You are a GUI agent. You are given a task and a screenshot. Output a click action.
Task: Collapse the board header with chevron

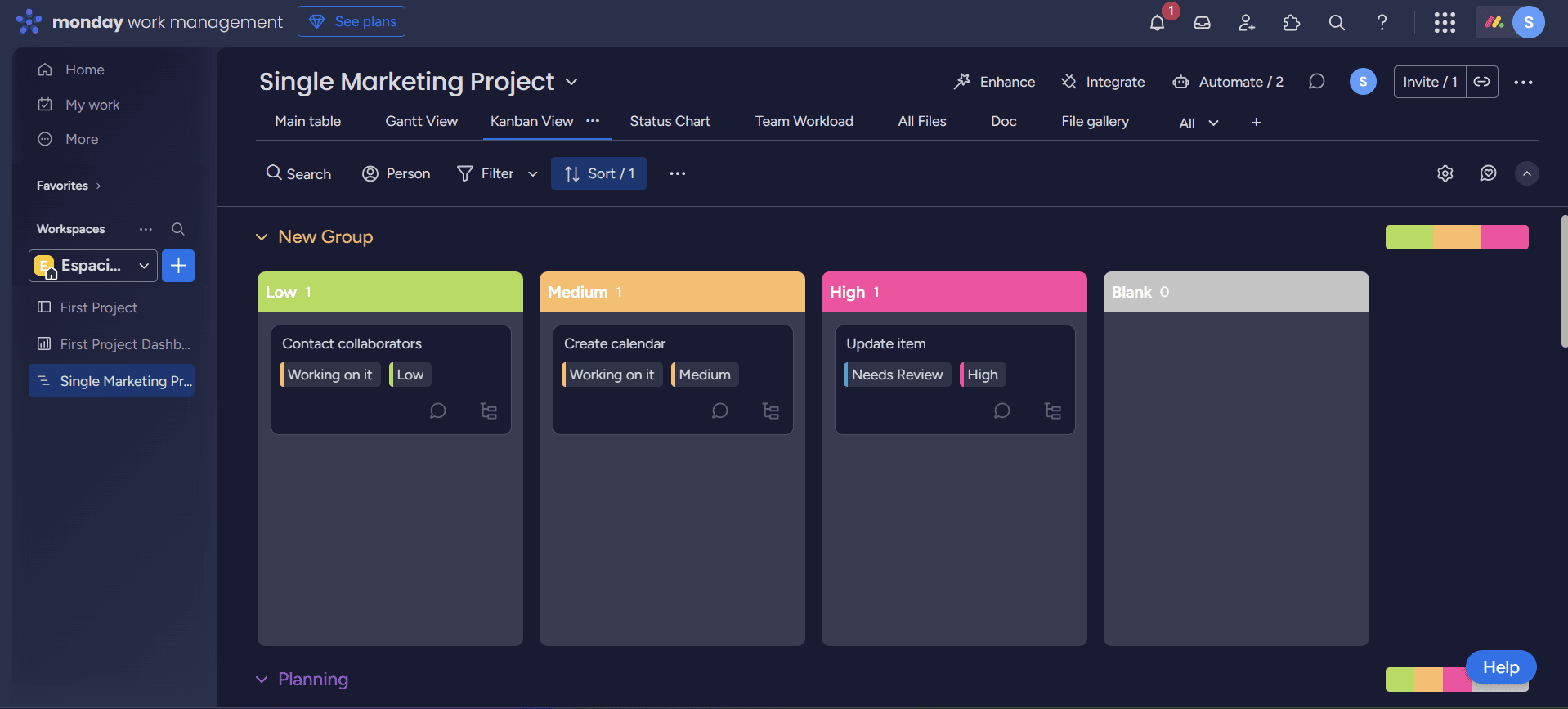[x=1526, y=173]
